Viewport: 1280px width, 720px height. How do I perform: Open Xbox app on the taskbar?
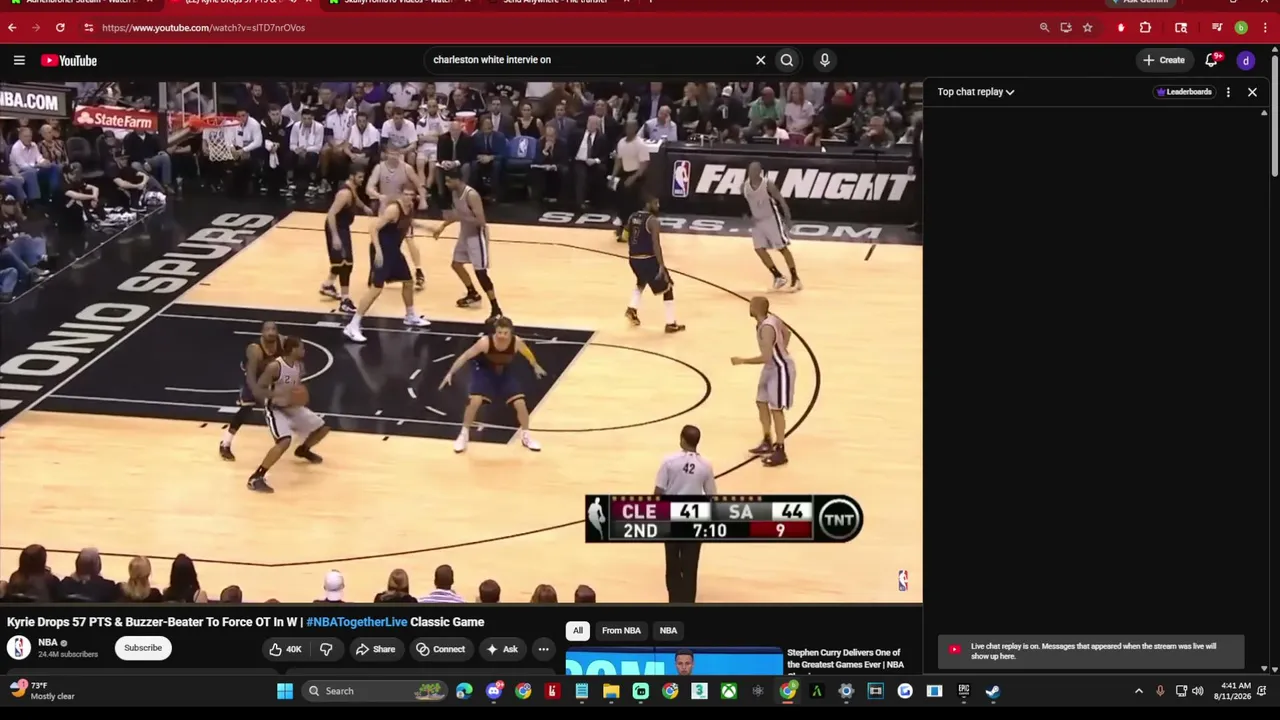(730, 691)
